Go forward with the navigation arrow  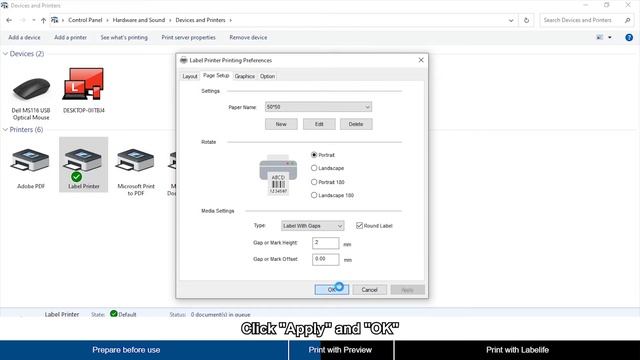tap(23, 20)
